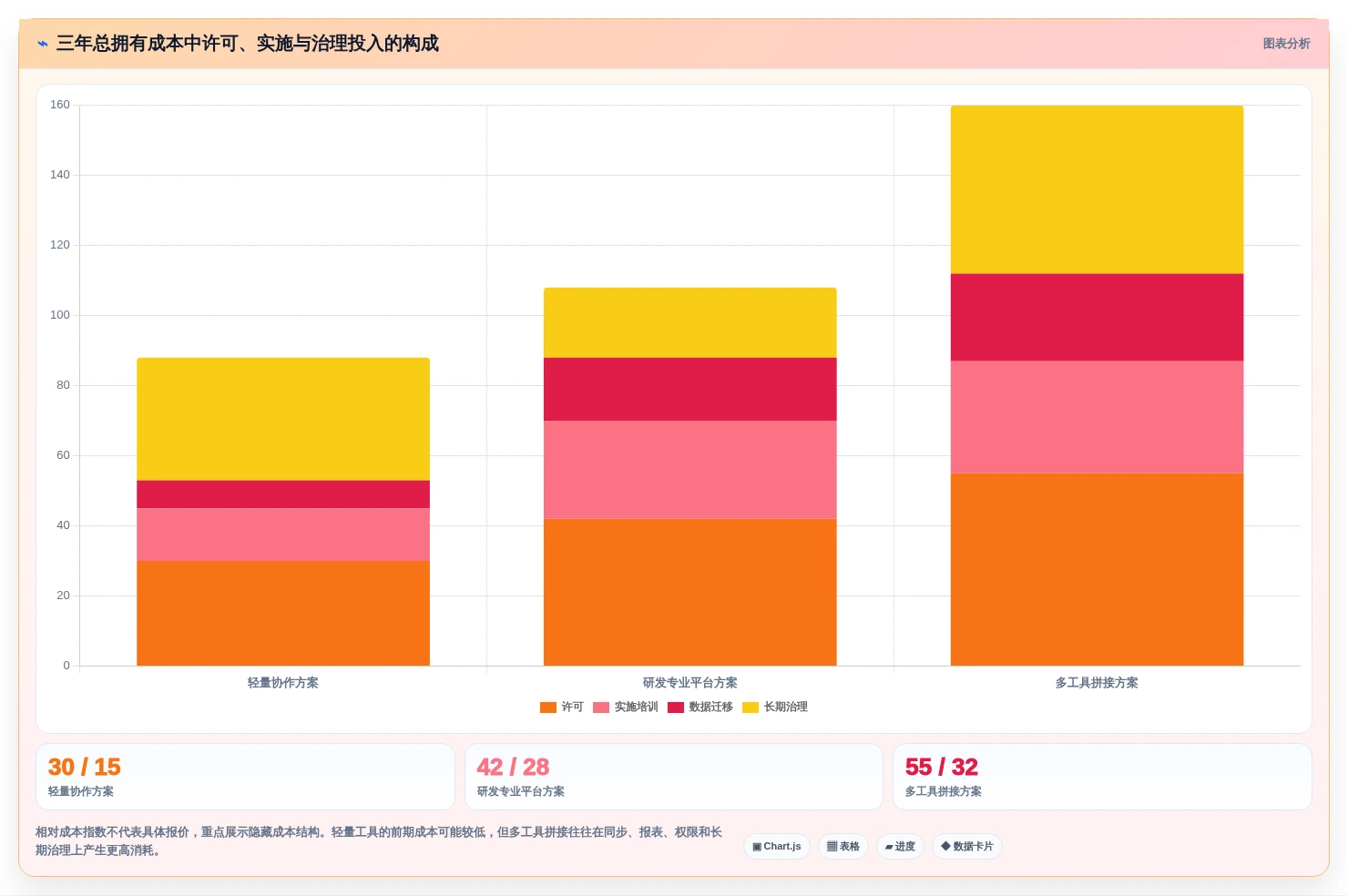Toggle the 许可 legend orange swatch
The image size is (1348, 896).
click(548, 708)
